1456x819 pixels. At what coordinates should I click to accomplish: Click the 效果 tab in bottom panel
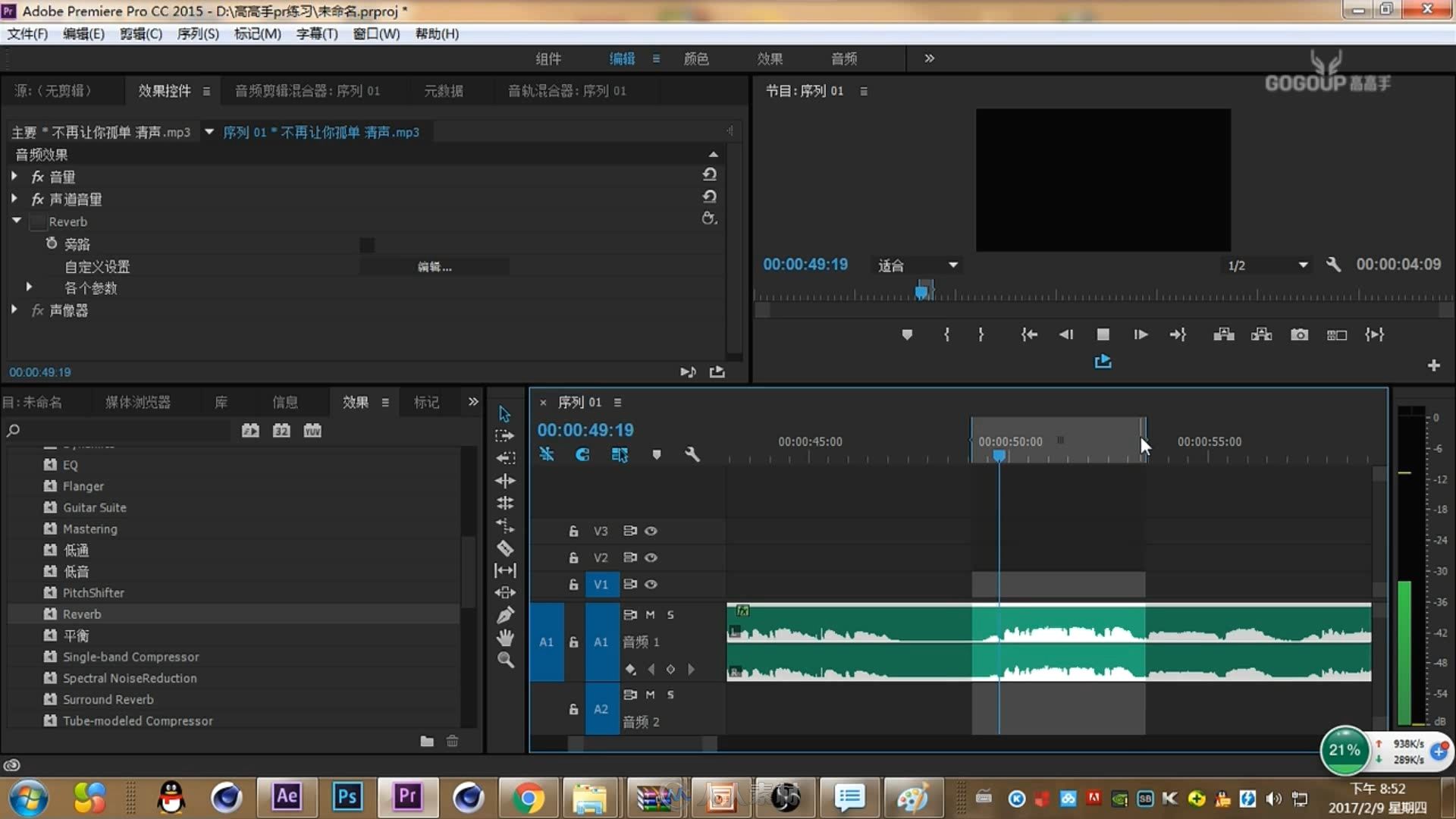click(x=355, y=401)
